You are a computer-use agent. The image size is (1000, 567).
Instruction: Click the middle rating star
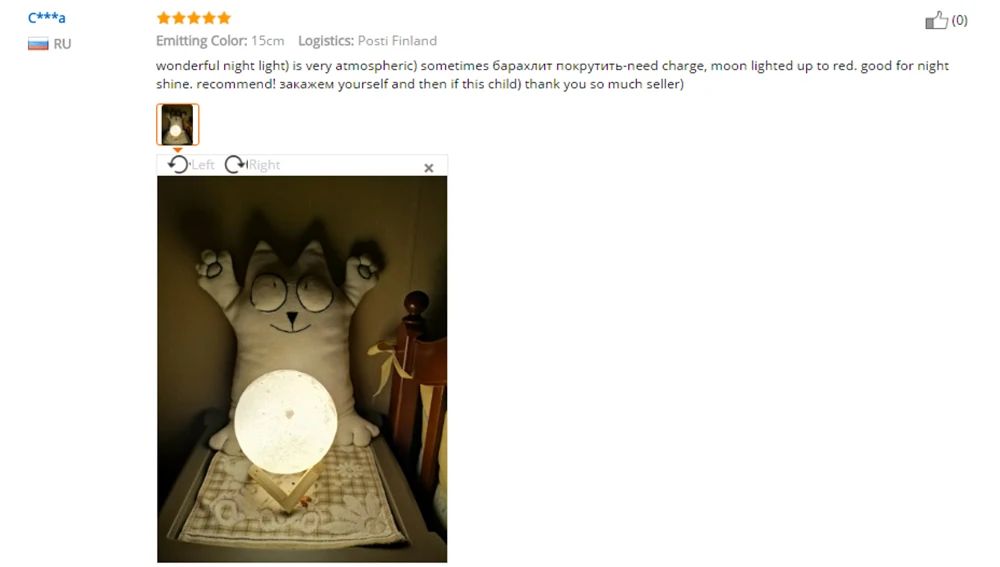click(194, 18)
